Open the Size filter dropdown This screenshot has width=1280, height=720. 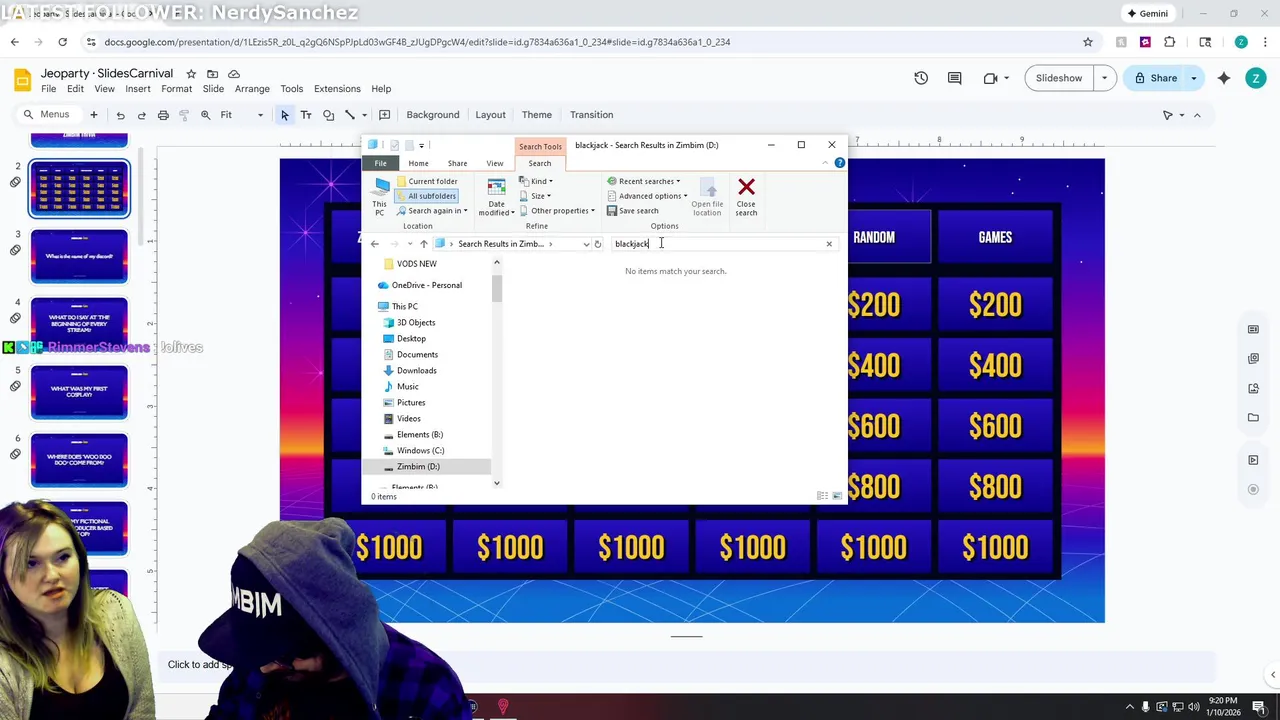point(535,196)
